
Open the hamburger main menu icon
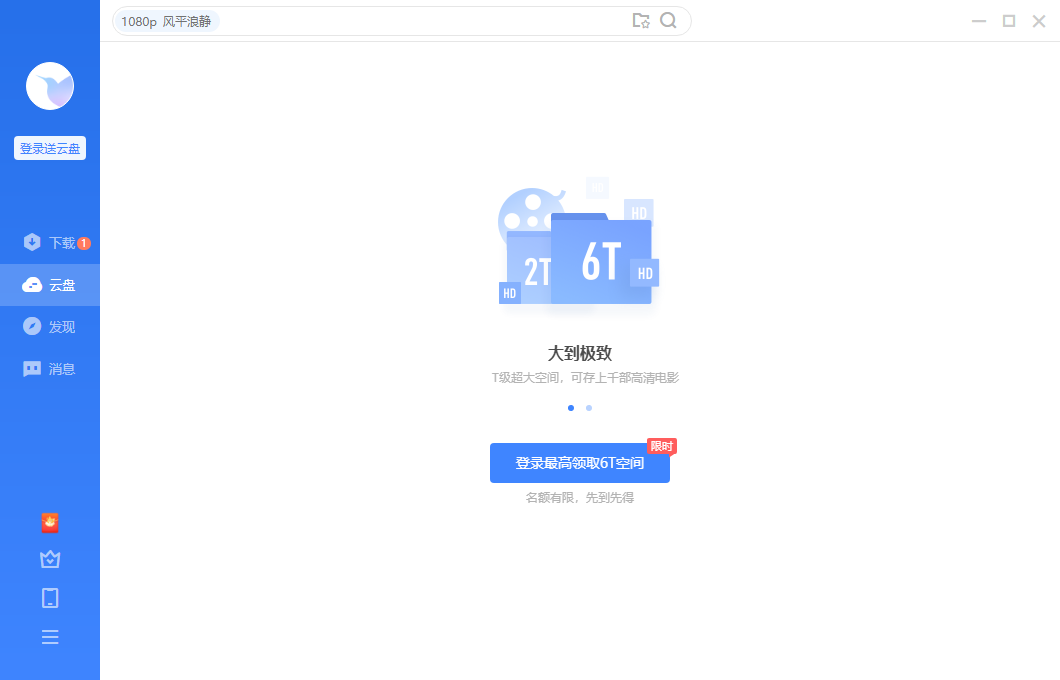[50, 636]
